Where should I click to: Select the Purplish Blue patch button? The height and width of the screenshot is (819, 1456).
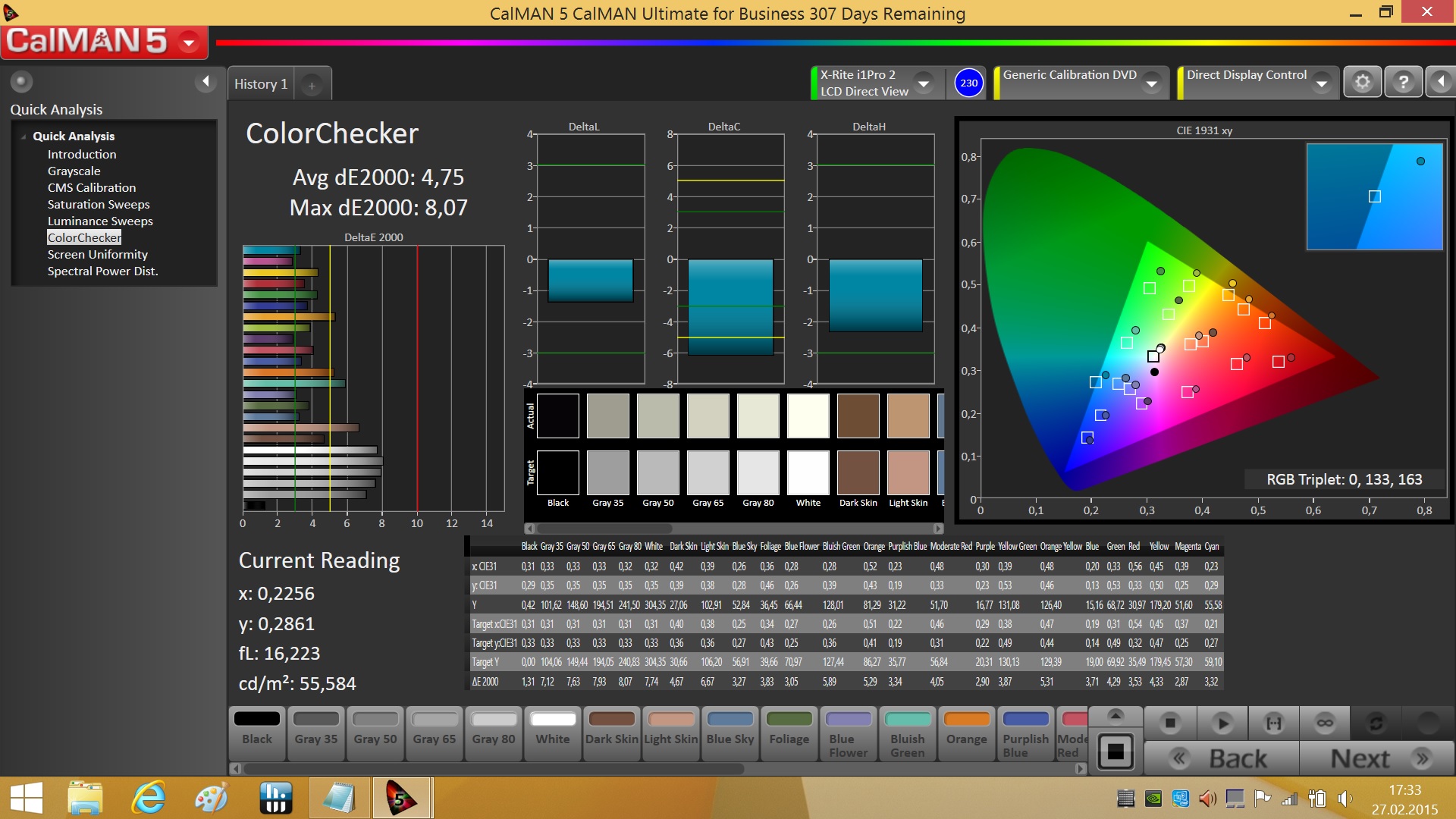point(1026,733)
